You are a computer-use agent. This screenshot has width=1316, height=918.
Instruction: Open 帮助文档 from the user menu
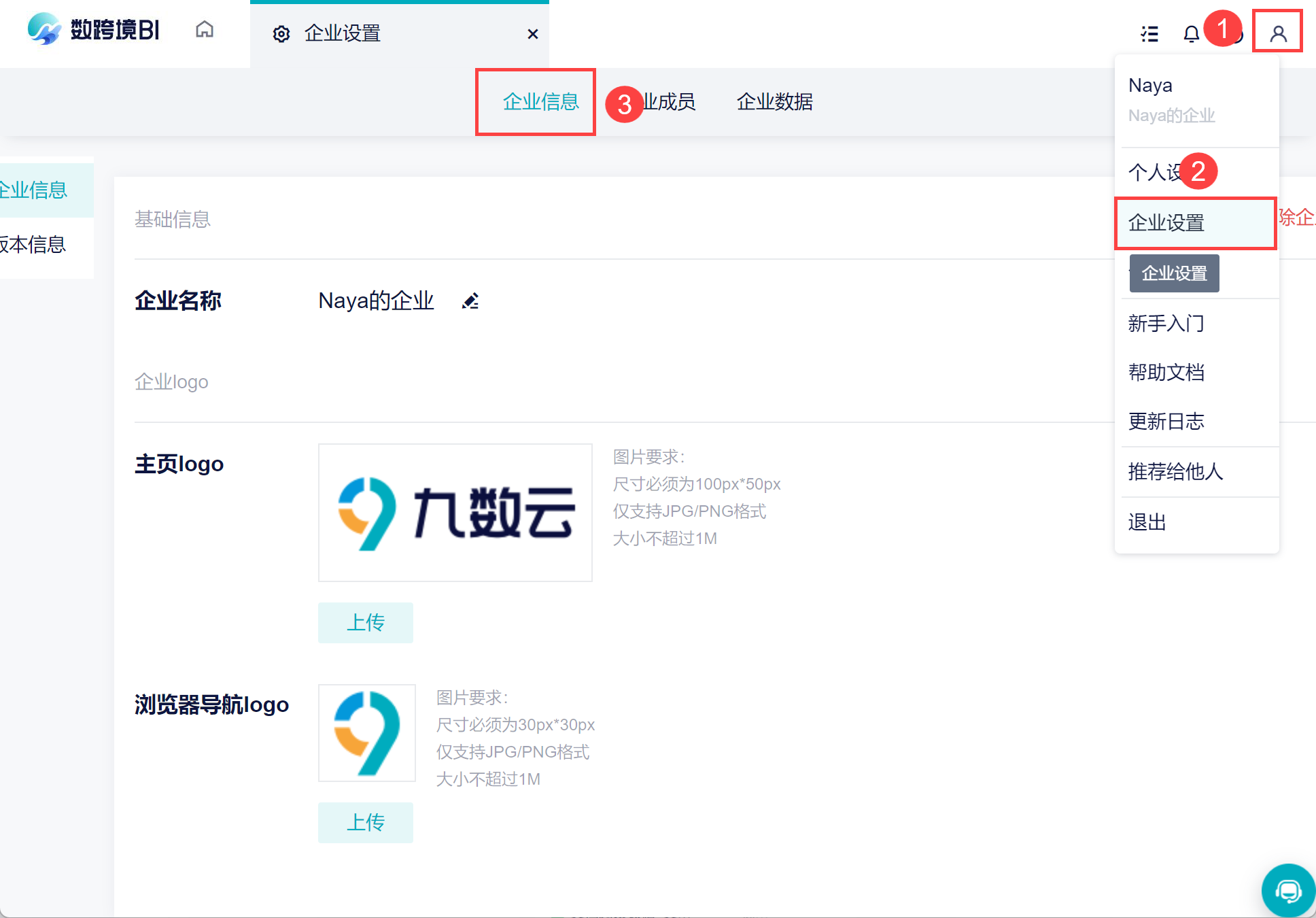tap(1166, 373)
